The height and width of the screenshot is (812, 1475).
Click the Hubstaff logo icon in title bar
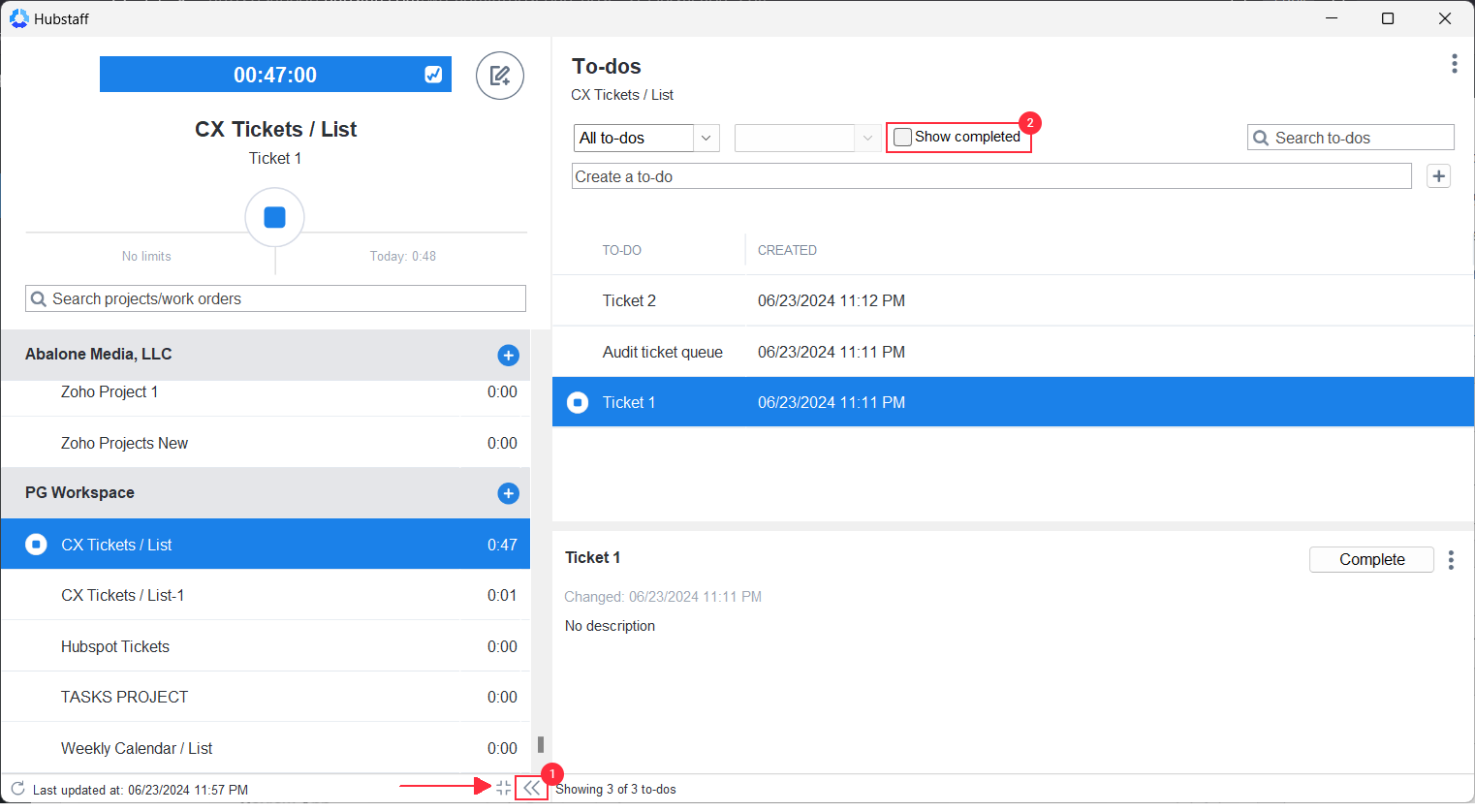point(18,18)
